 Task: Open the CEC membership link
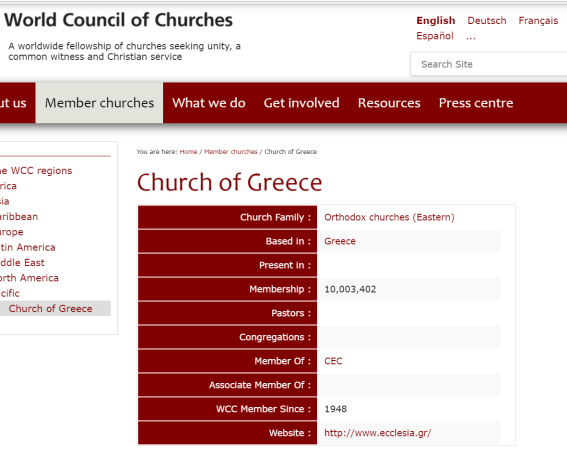coord(333,361)
